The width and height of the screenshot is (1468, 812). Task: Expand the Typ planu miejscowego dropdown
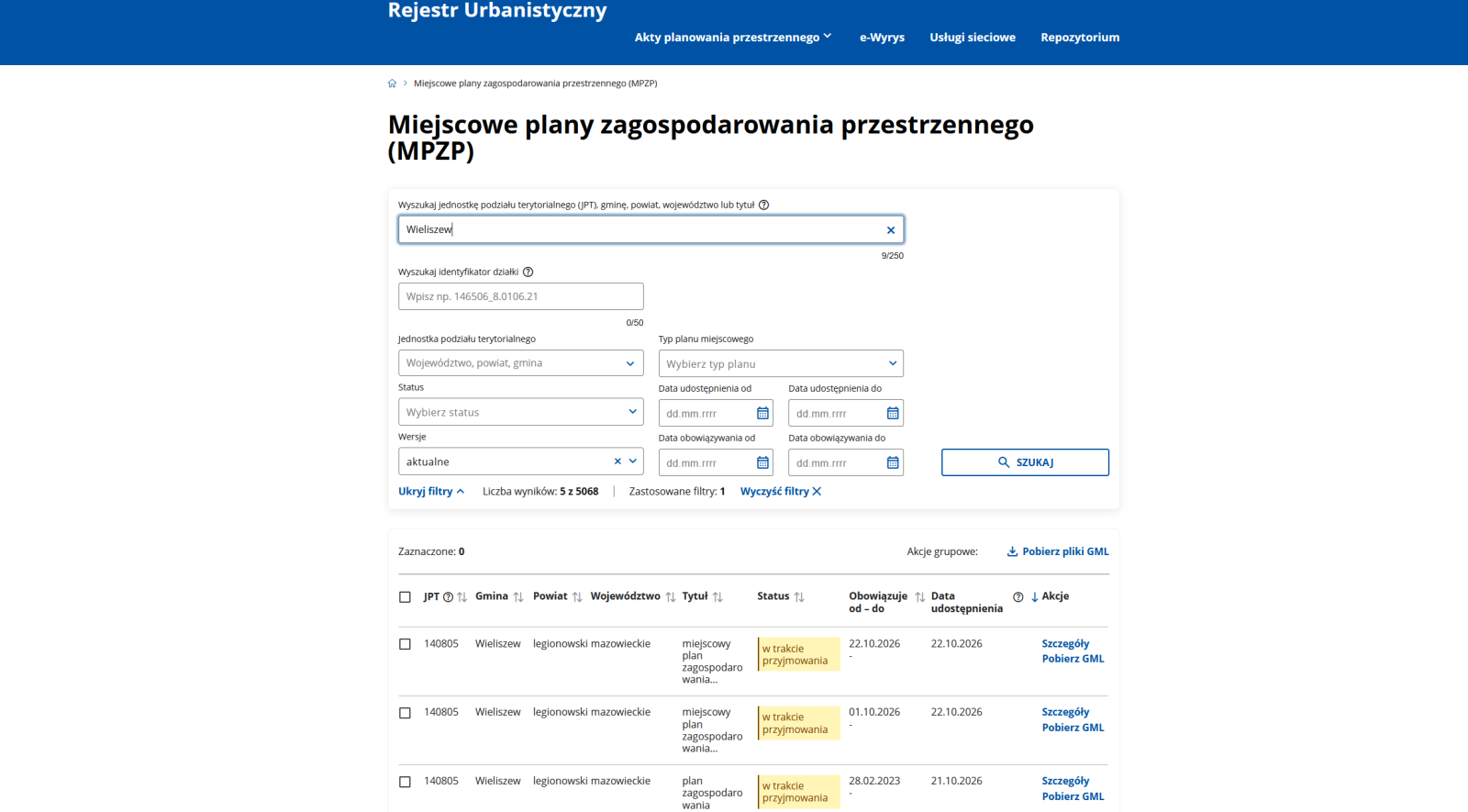pos(781,364)
